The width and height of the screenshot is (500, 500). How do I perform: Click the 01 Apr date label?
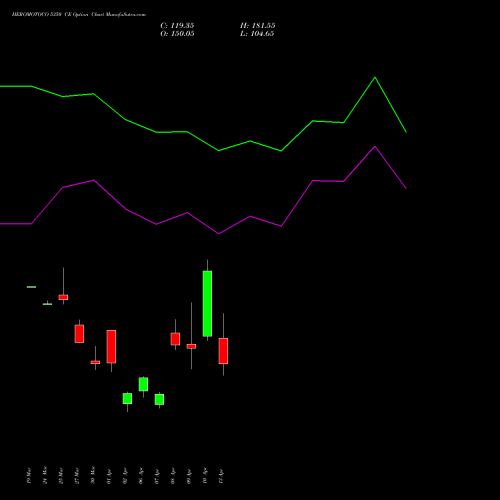[x=109, y=476]
